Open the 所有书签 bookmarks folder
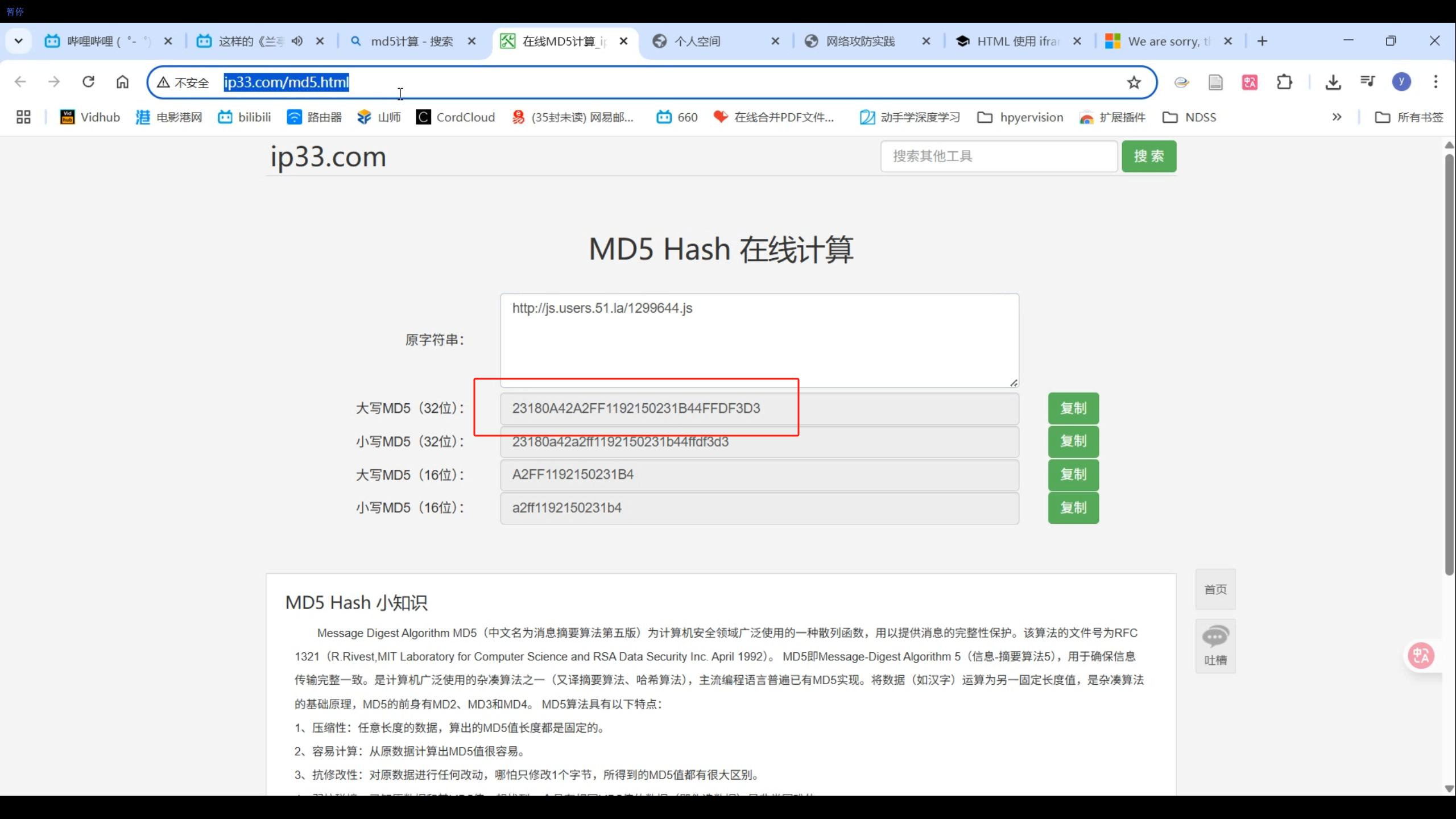 coord(1409,117)
